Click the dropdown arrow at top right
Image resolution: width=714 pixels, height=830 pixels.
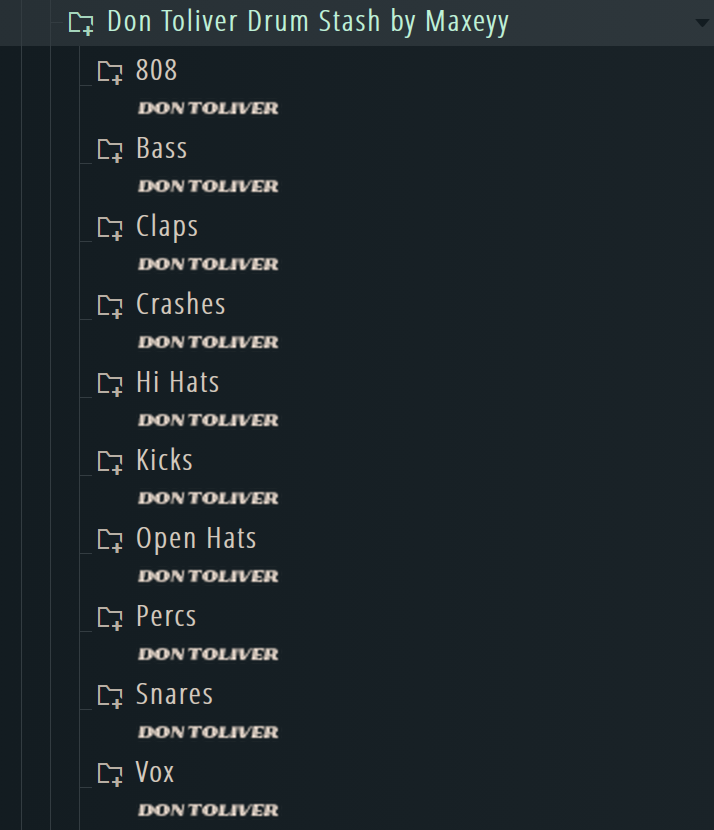point(702,23)
